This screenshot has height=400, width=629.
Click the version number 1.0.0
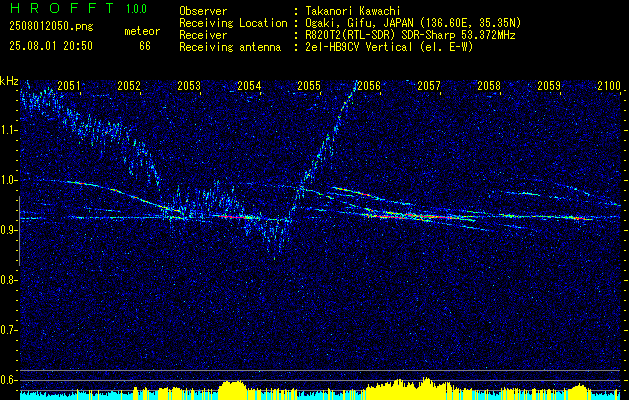pyautogui.click(x=136, y=9)
